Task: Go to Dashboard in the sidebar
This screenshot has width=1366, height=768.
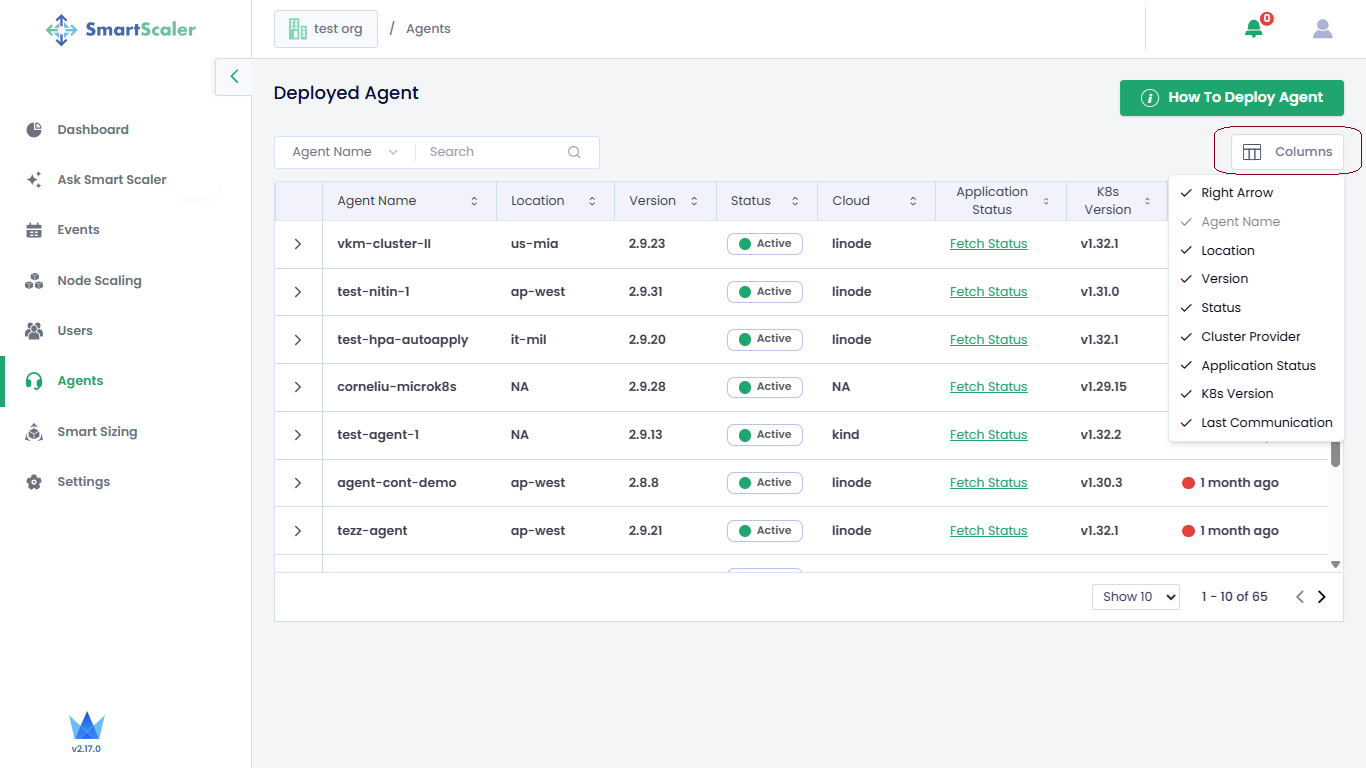Action: tap(92, 130)
